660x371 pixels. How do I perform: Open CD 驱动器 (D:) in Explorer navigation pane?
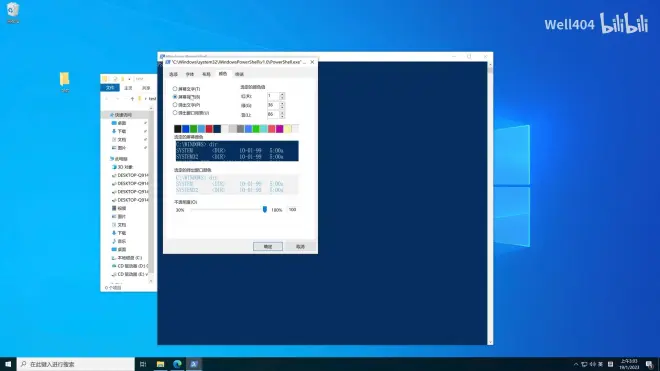(130, 266)
